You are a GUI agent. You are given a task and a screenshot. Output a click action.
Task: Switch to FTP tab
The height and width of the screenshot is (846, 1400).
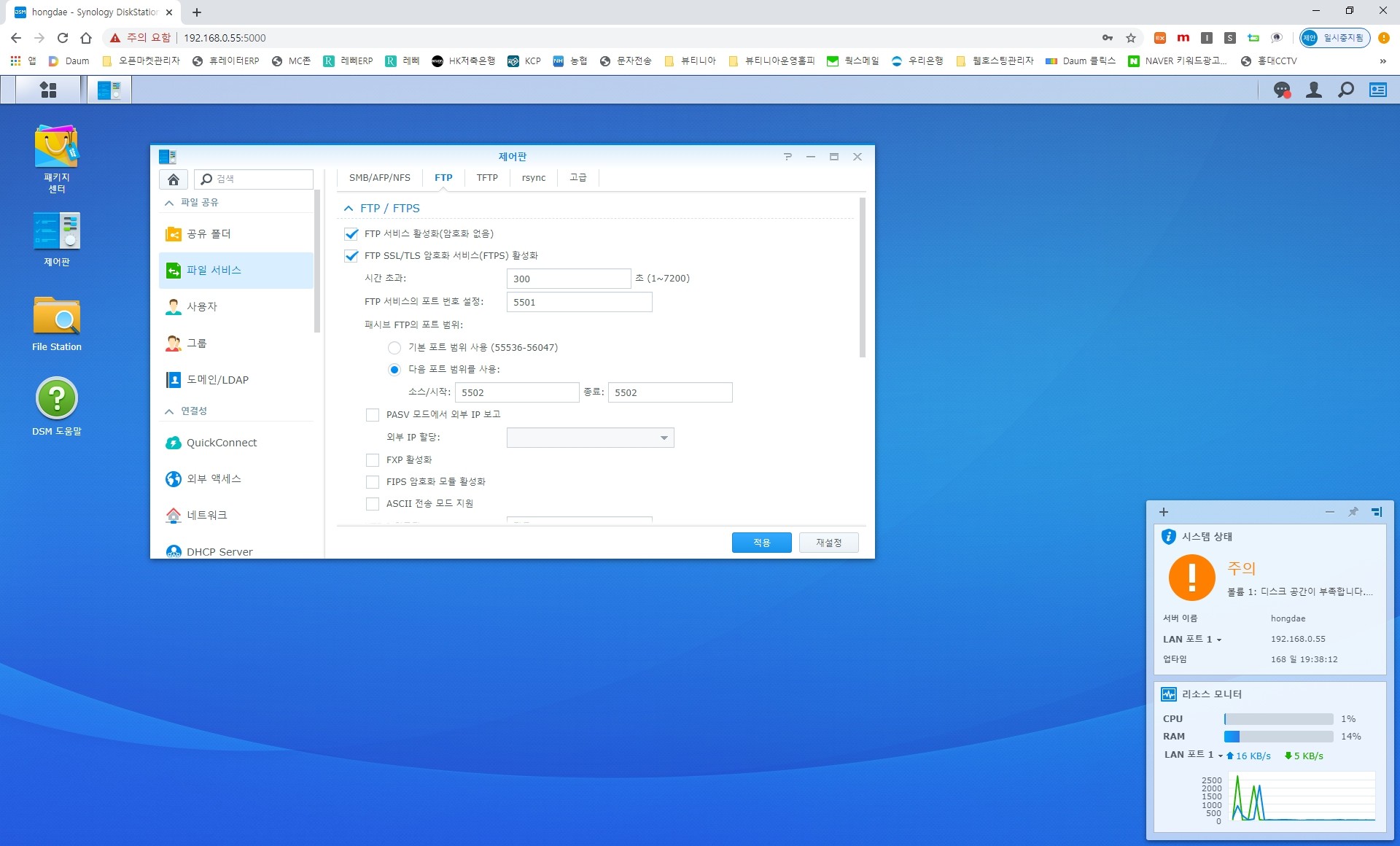[443, 178]
